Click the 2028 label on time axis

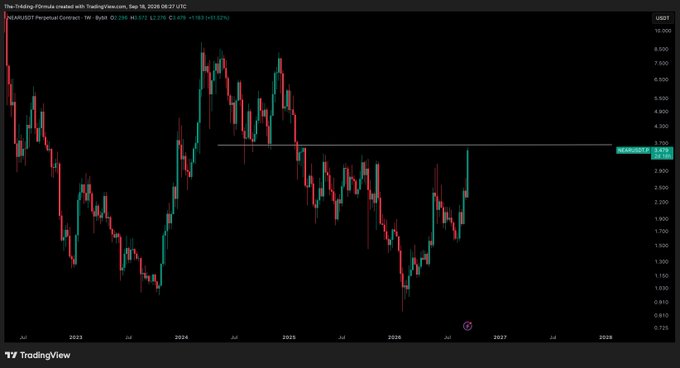(x=606, y=337)
